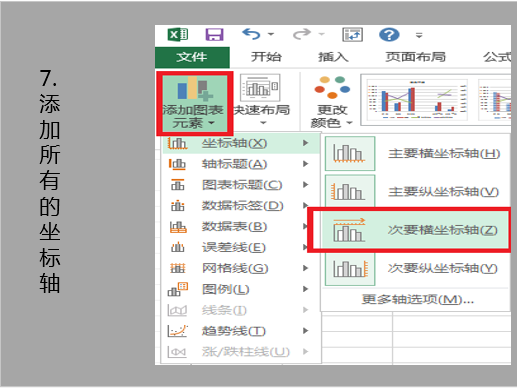
Task: Toggle 次要纵坐标轴(Y) on the chart
Action: coord(417,268)
